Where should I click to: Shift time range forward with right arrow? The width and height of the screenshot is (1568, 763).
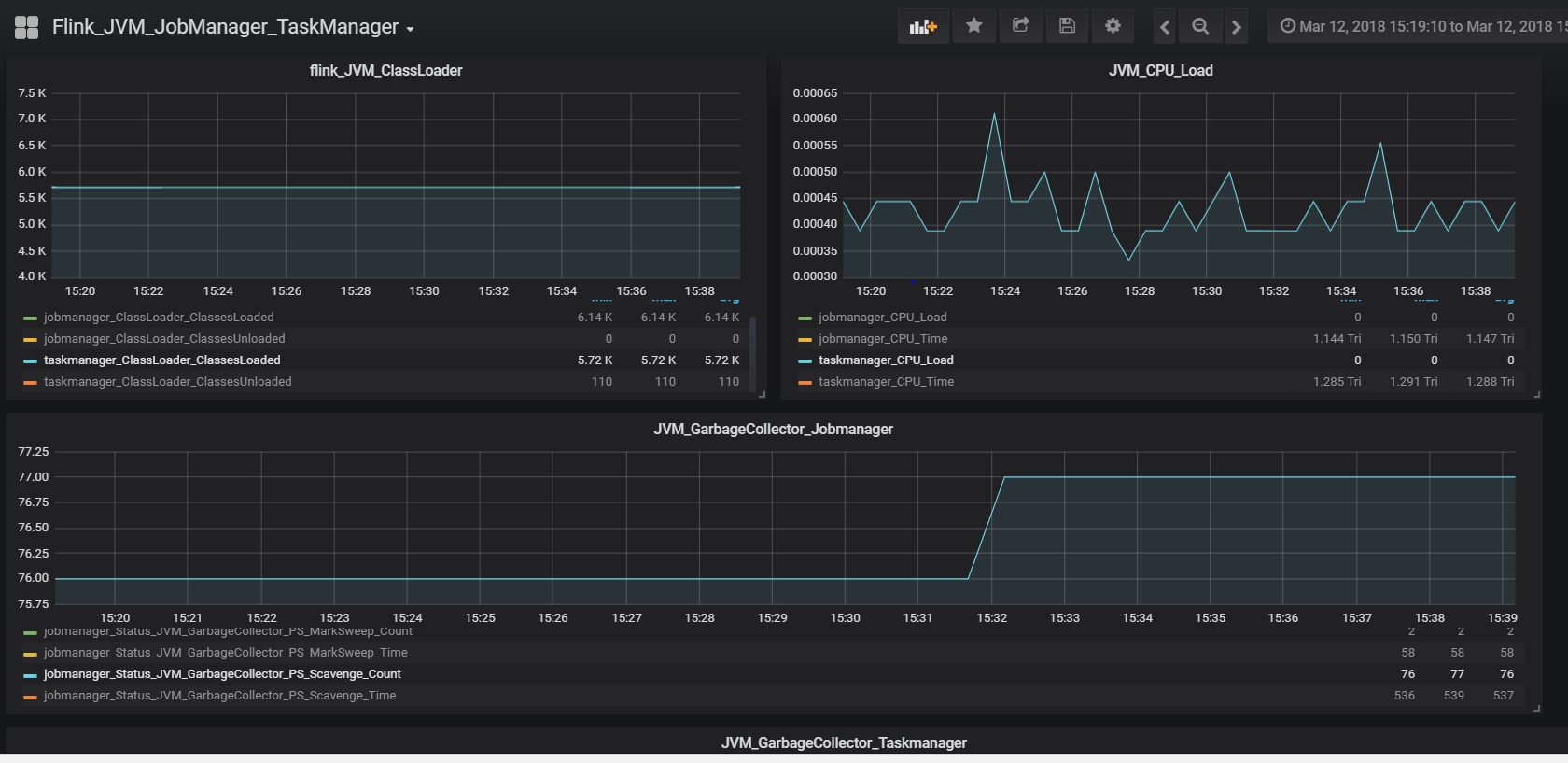tap(1237, 27)
